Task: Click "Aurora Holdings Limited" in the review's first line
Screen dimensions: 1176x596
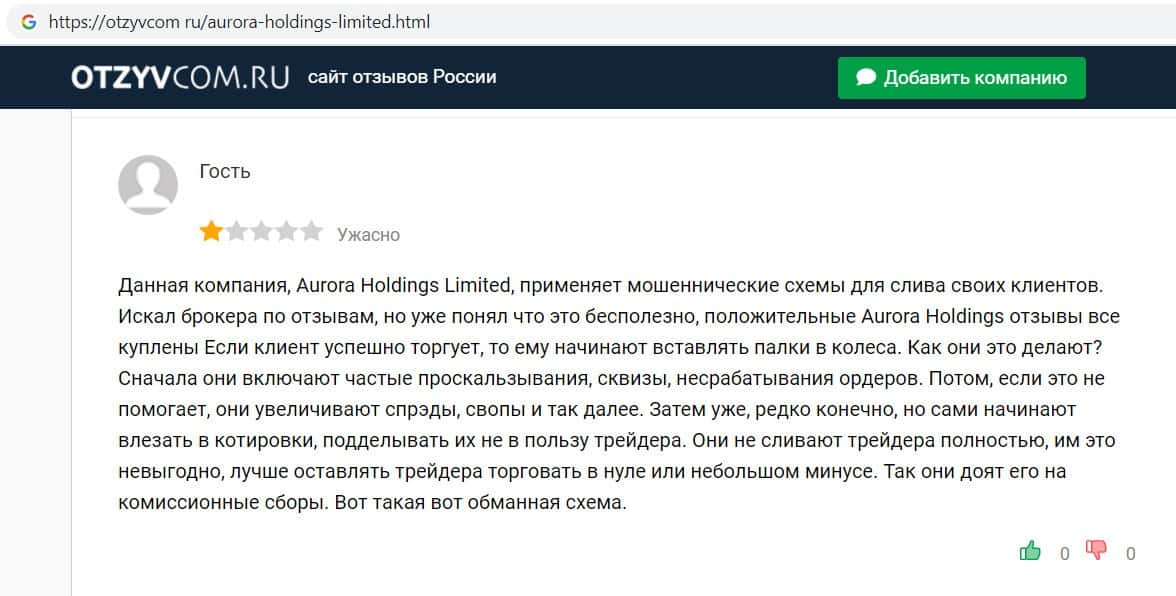Action: [404, 286]
